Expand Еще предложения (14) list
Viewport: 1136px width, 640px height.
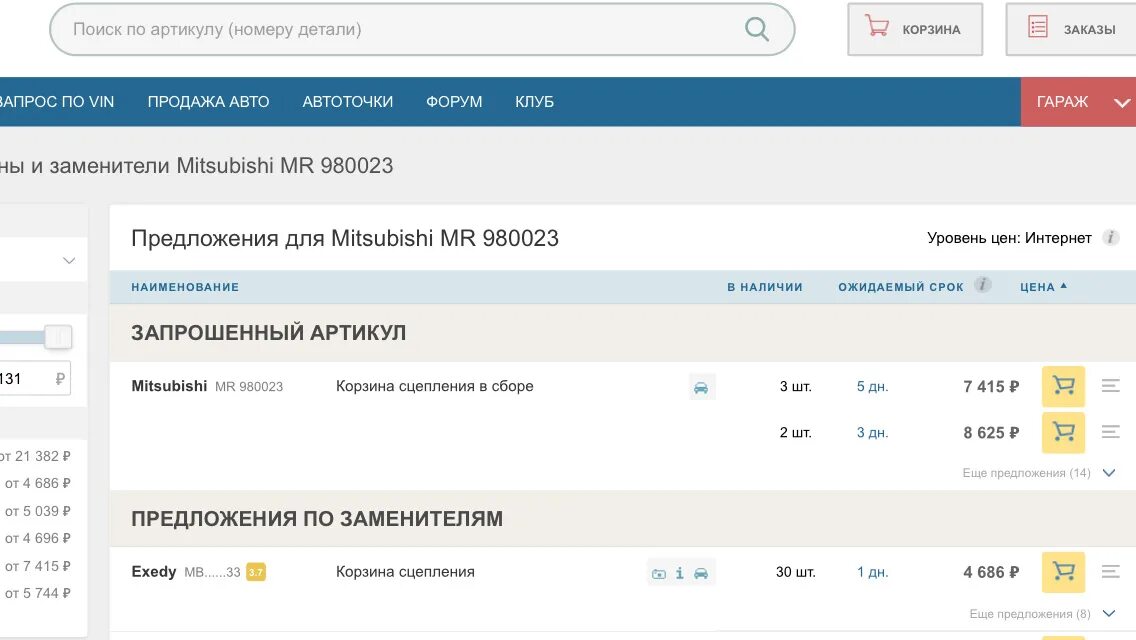[1038, 473]
